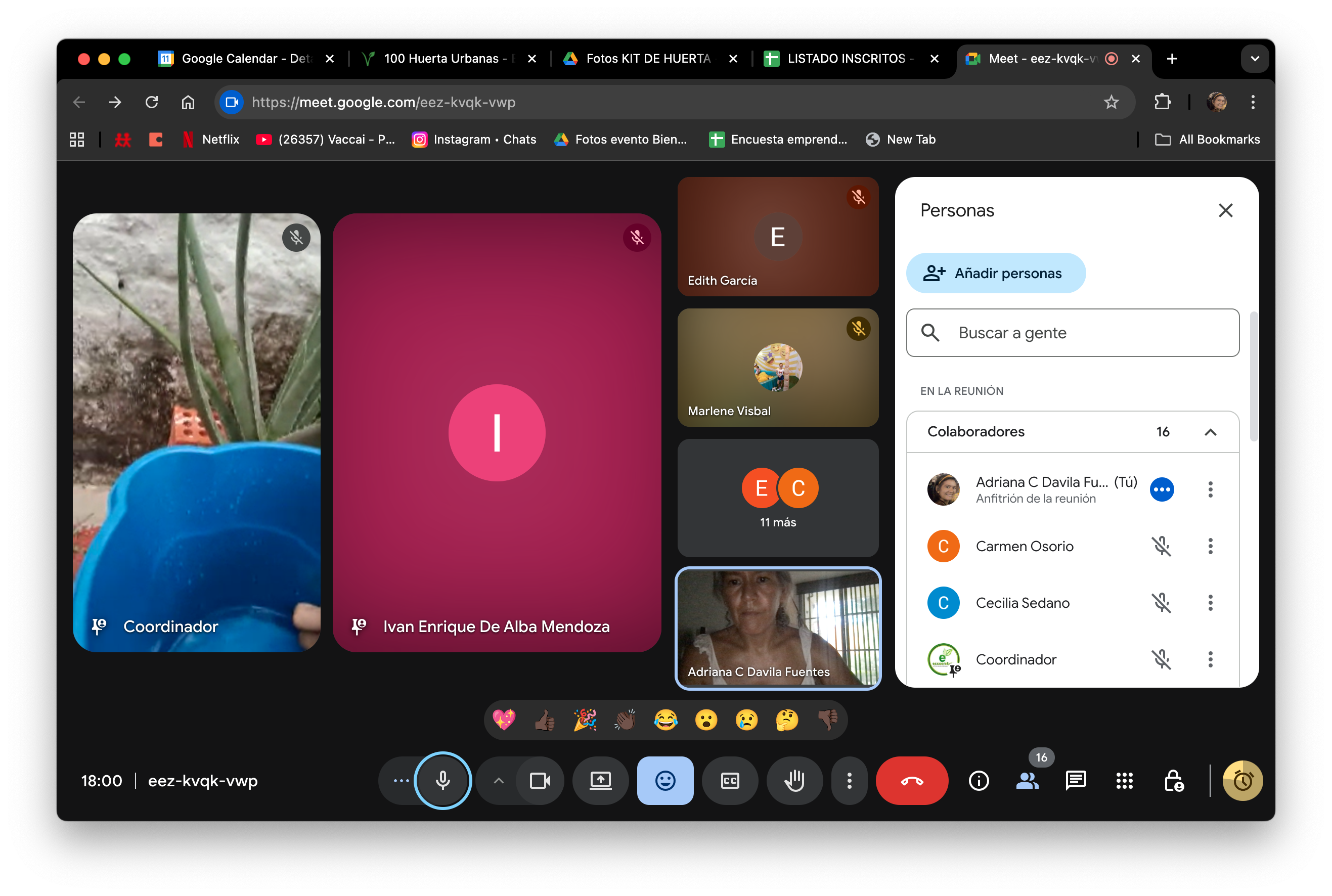Image resolution: width=1332 pixels, height=896 pixels.
Task: Switch to the Google Calendar tab
Action: tap(240, 58)
